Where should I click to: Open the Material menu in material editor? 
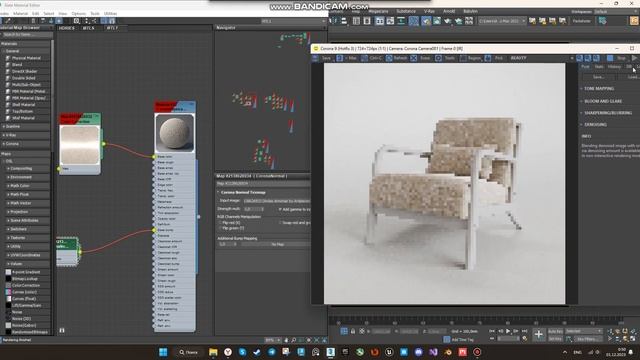20,13
